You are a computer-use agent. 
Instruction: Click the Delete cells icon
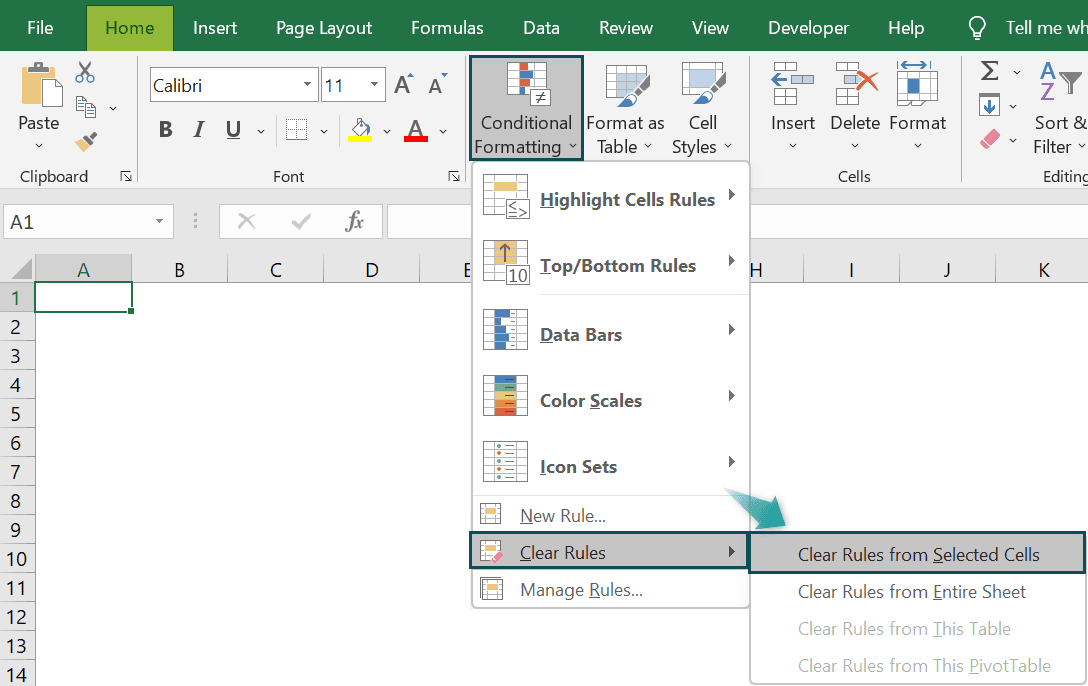pyautogui.click(x=856, y=83)
